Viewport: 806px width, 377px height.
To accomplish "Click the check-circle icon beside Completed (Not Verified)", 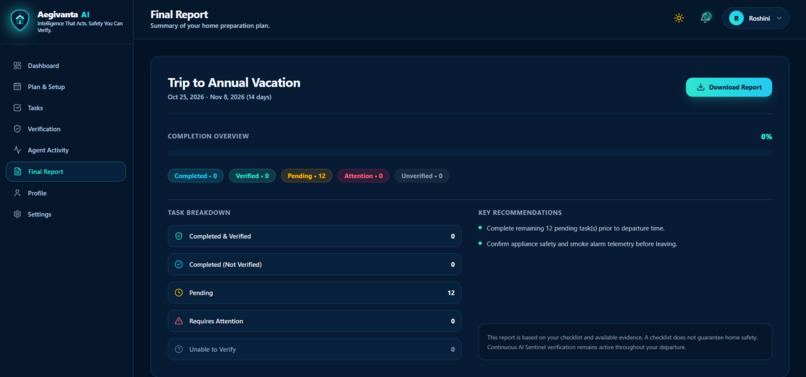I will pyautogui.click(x=179, y=264).
